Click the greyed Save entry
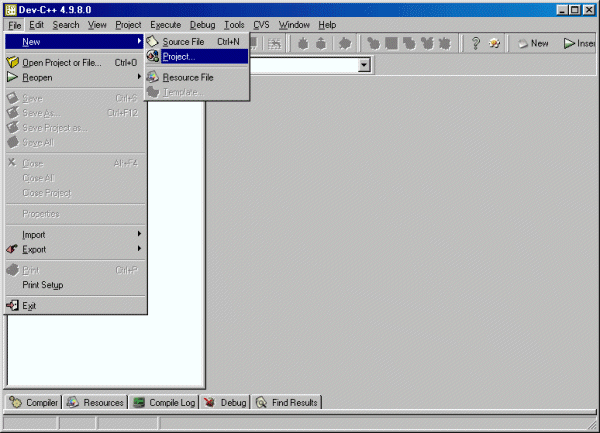600x433 pixels. pos(75,98)
